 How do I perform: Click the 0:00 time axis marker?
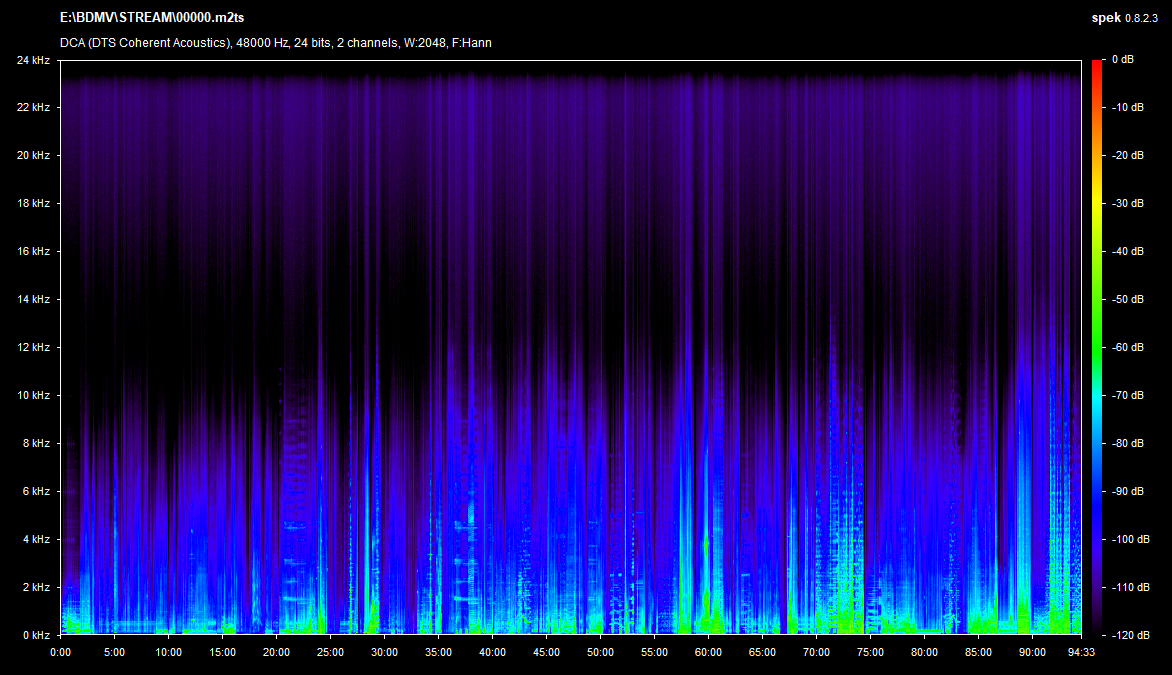pos(60,652)
